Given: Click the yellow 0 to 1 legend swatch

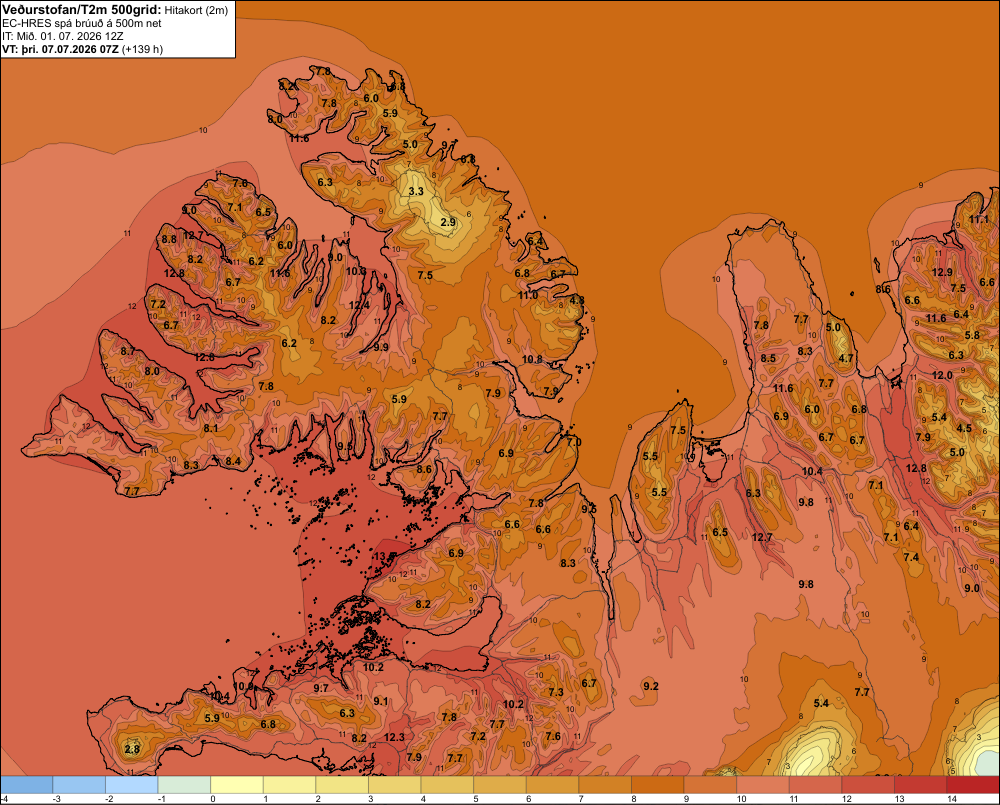Looking at the screenshot, I should click(x=237, y=785).
